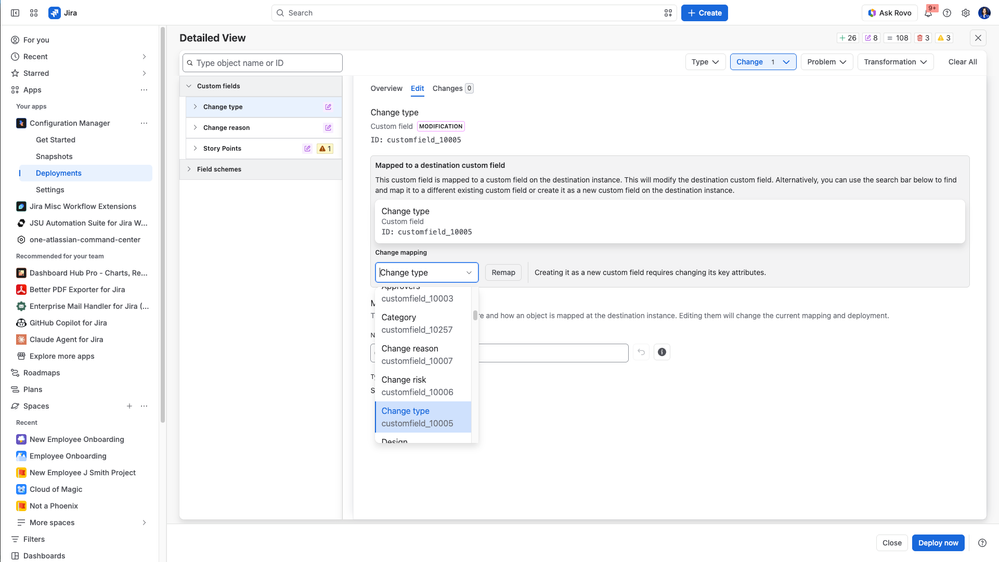Open the app switcher grid icon
The image size is (999, 562).
point(34,13)
